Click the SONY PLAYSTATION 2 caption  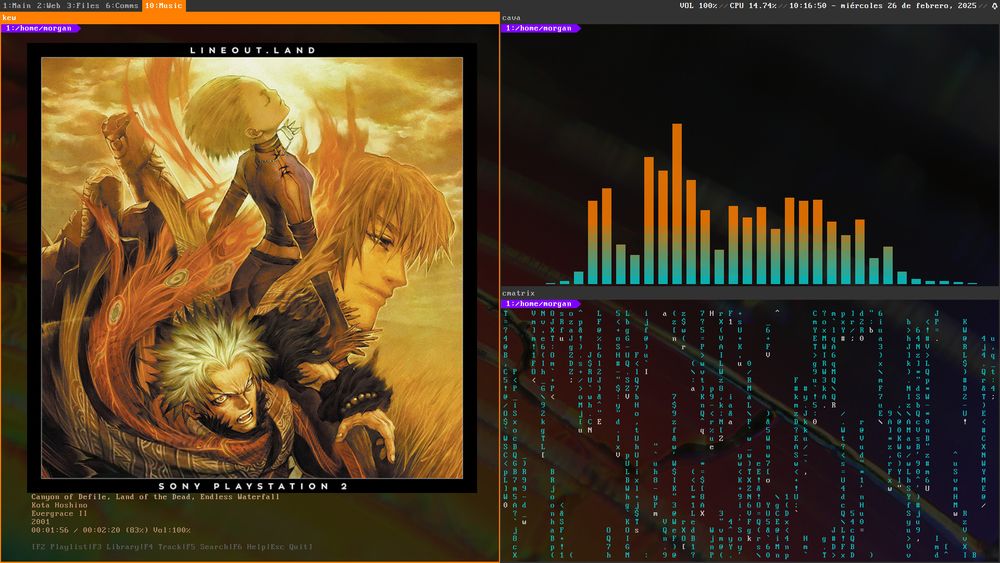[253, 486]
